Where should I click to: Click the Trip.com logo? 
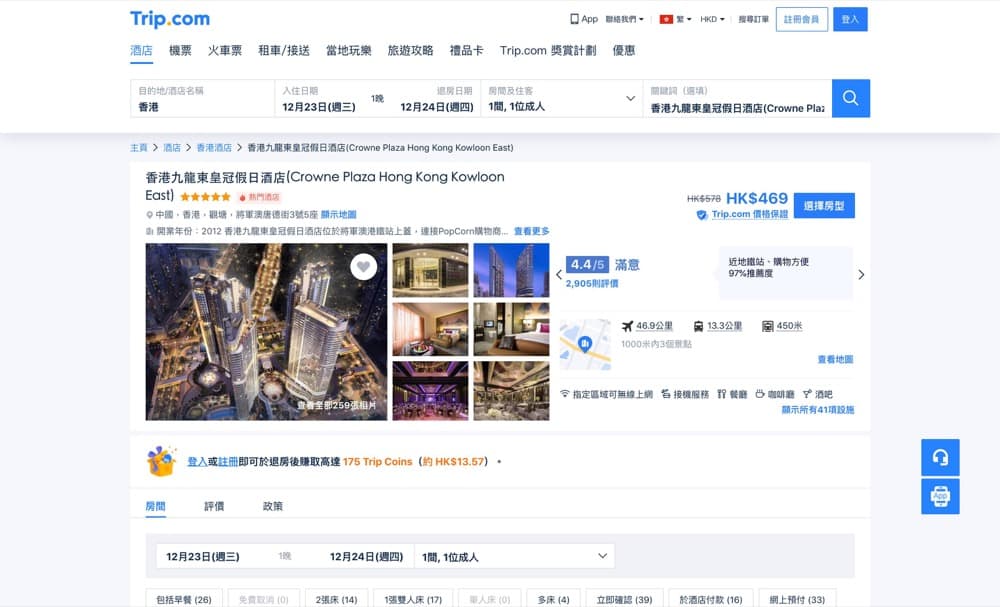point(170,19)
